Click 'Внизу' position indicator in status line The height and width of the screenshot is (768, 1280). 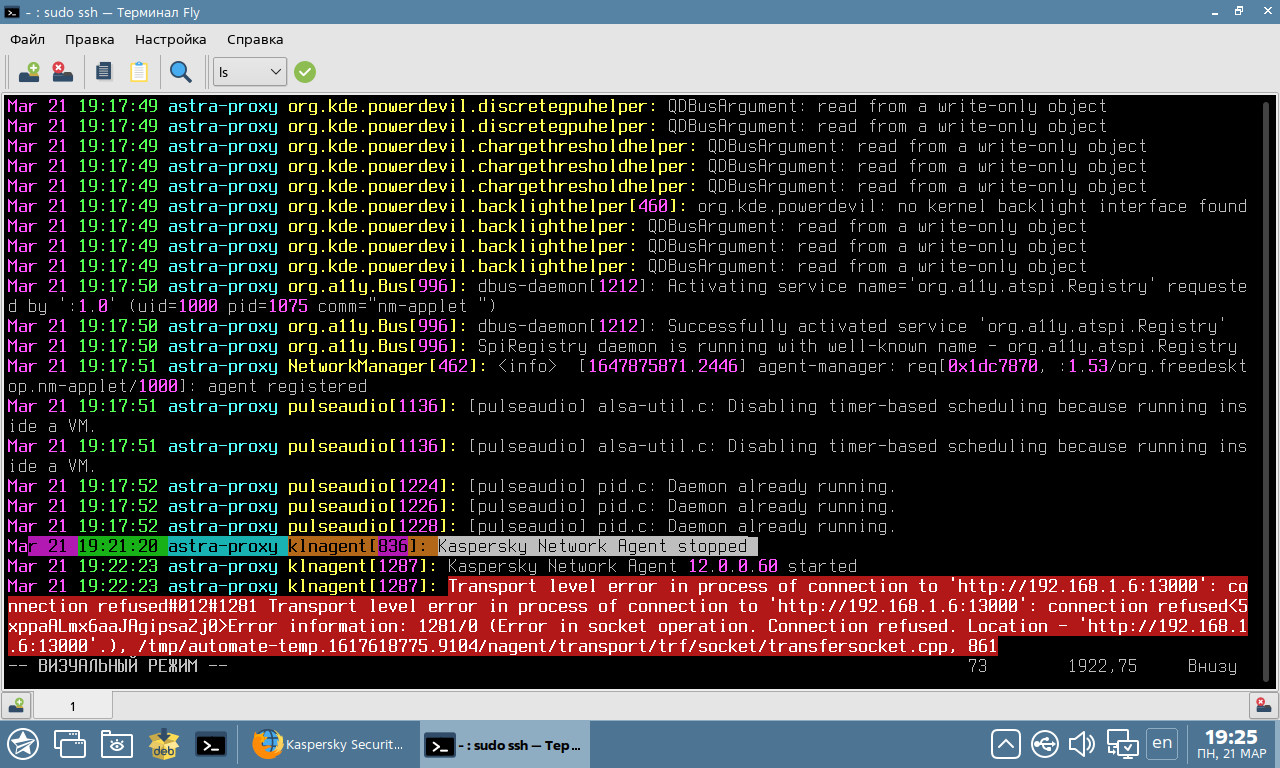[1212, 666]
